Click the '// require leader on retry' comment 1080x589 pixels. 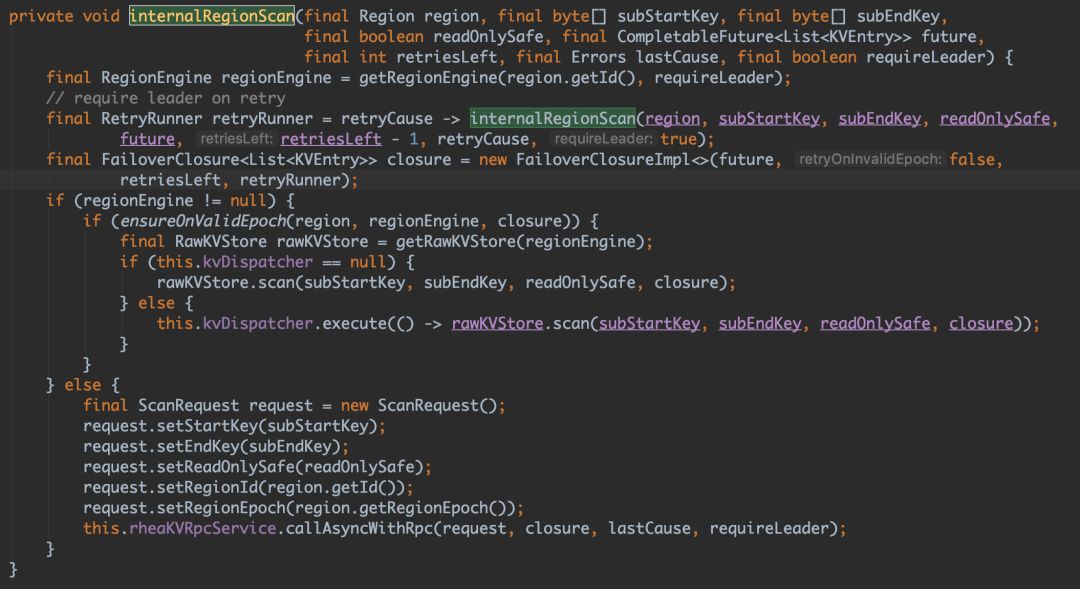[165, 98]
